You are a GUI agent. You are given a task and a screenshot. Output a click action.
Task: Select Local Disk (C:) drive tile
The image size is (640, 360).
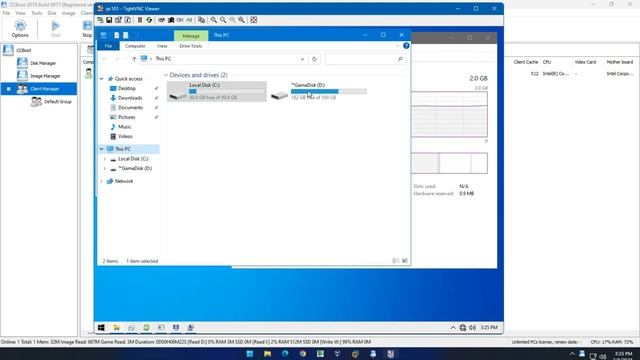pos(217,91)
